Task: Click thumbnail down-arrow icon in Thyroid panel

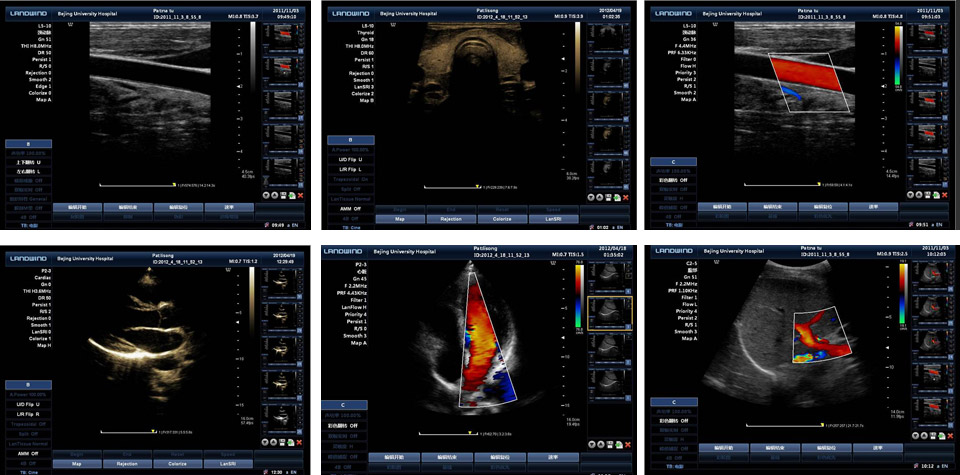Action: (x=591, y=197)
